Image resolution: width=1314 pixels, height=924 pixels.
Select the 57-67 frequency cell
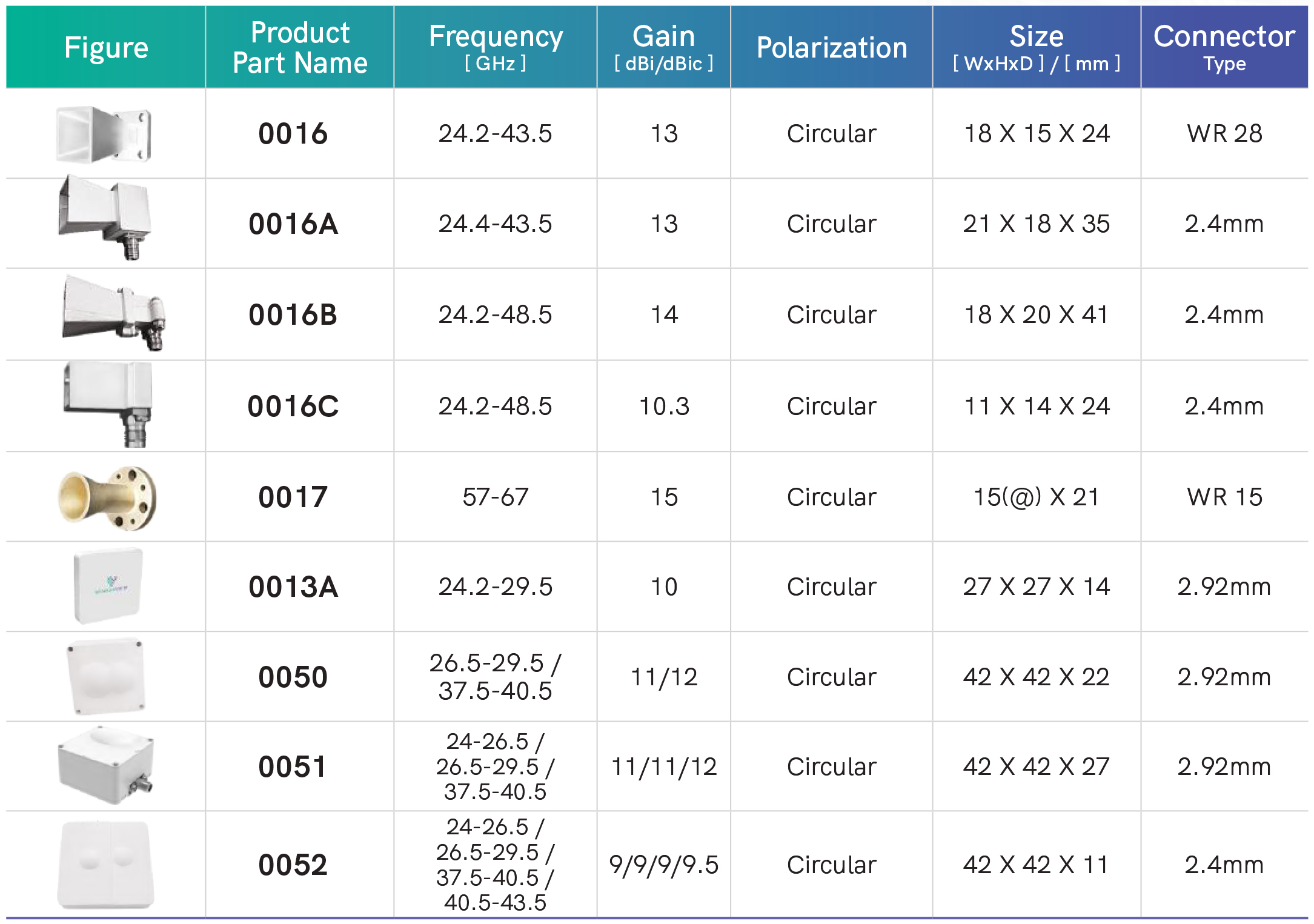(496, 497)
